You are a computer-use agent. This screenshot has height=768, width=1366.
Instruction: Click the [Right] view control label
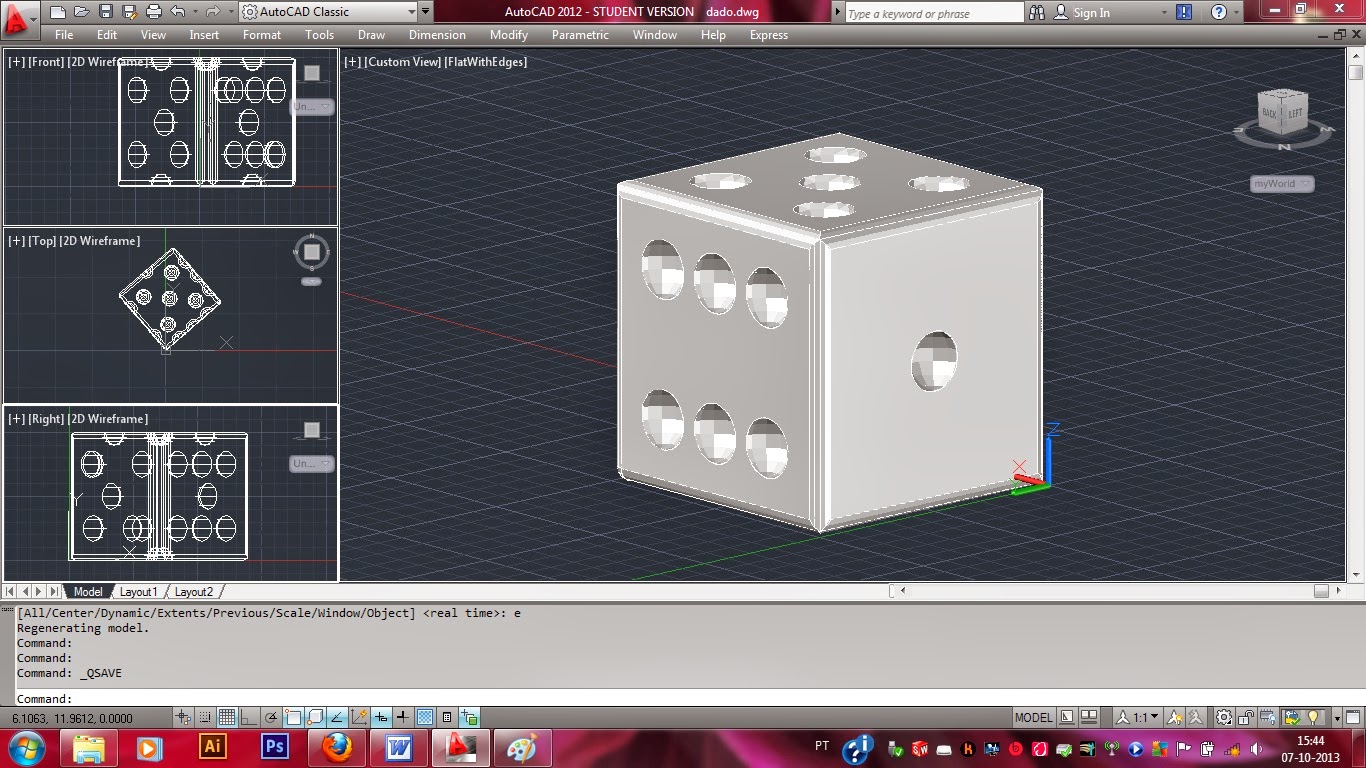[x=46, y=419]
